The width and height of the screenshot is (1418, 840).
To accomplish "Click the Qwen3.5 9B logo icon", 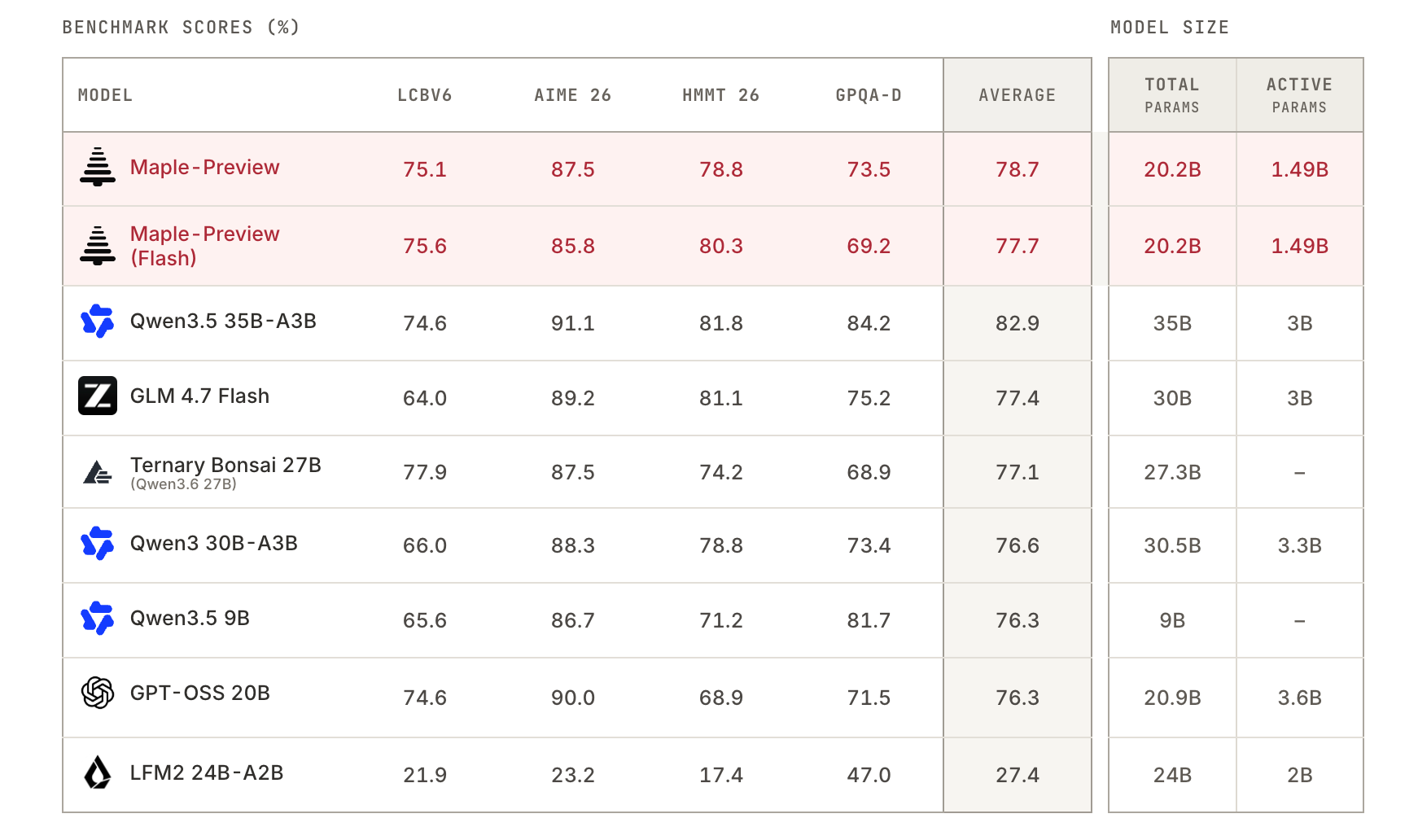I will coord(98,618).
